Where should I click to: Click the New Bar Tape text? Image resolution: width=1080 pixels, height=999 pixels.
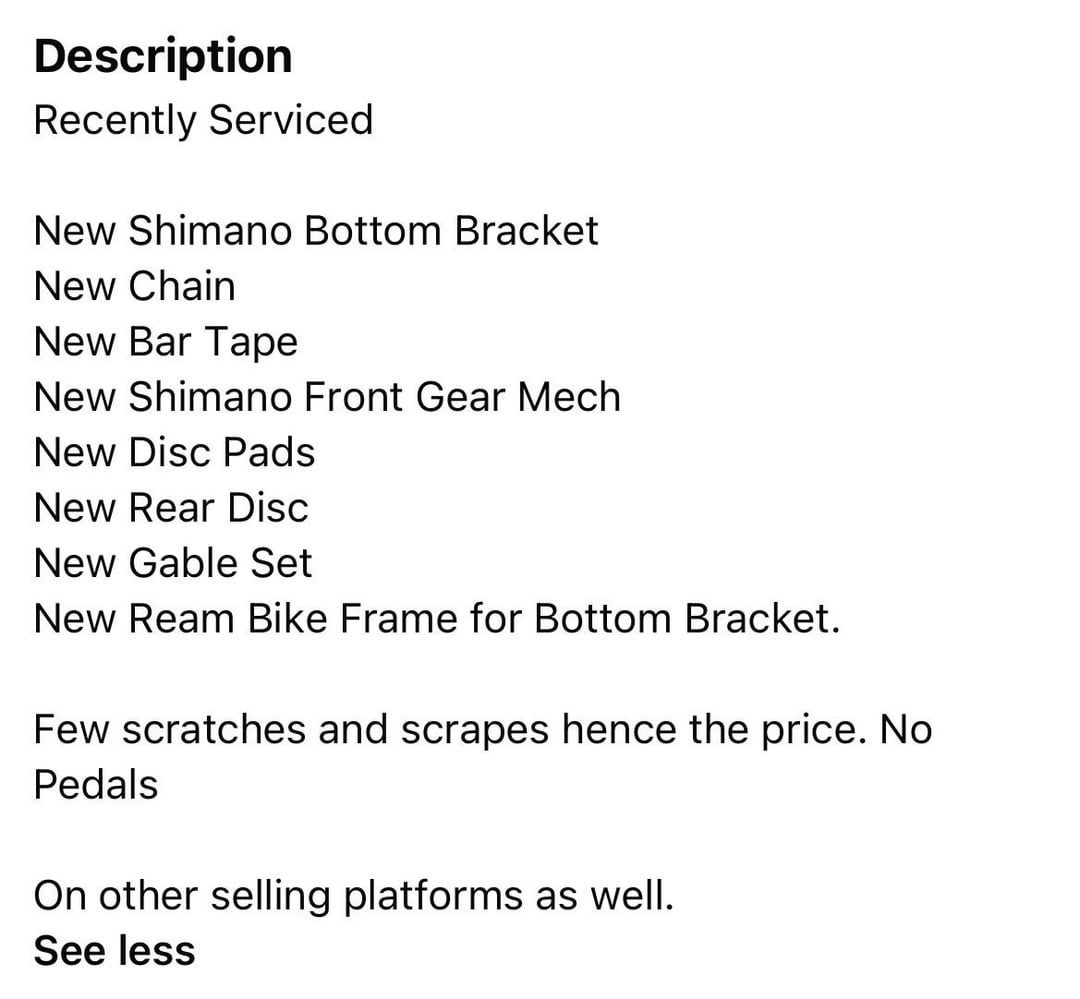[x=166, y=343]
